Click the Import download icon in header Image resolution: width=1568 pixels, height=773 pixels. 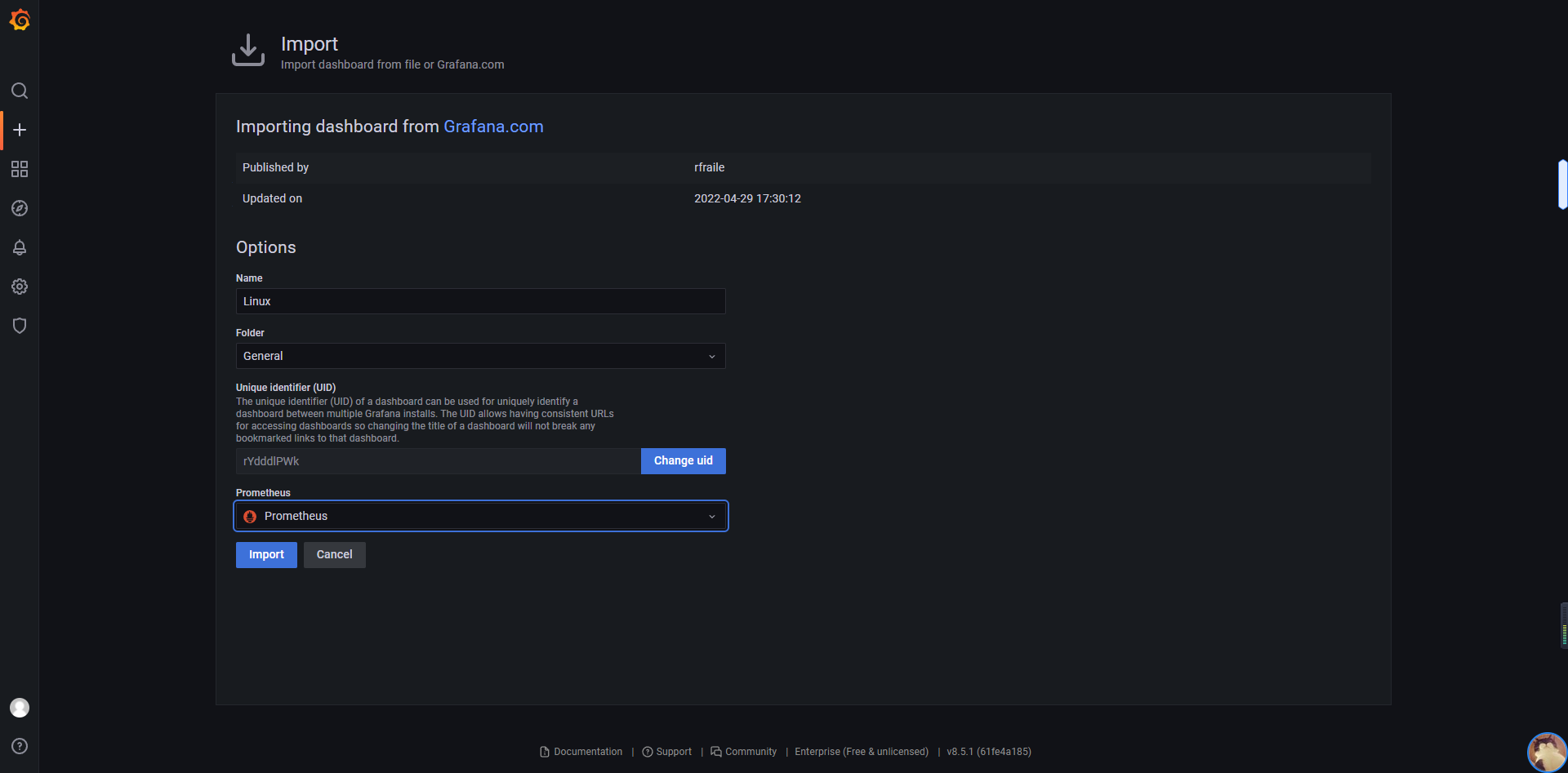click(248, 50)
